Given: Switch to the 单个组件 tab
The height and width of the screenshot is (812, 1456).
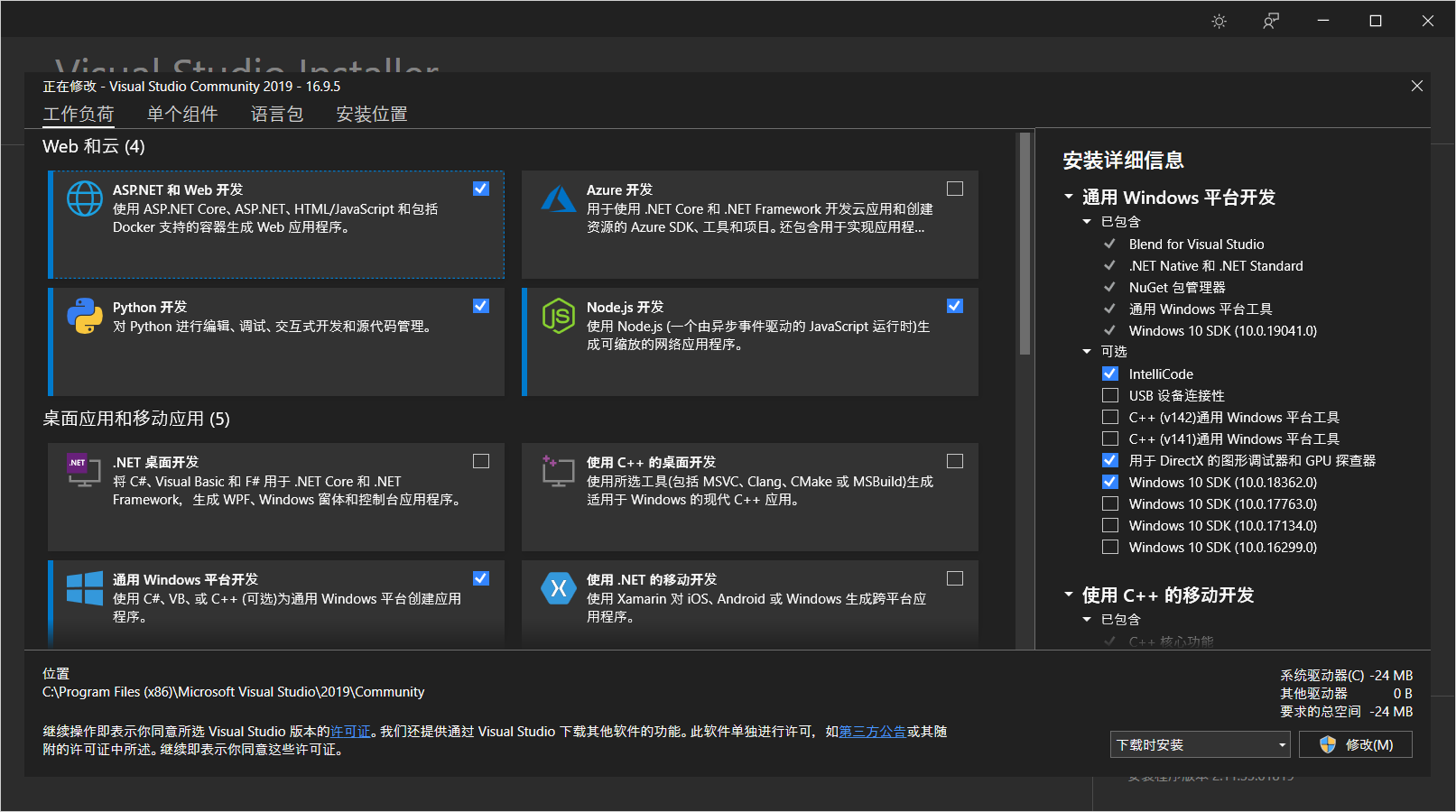Looking at the screenshot, I should 182,114.
